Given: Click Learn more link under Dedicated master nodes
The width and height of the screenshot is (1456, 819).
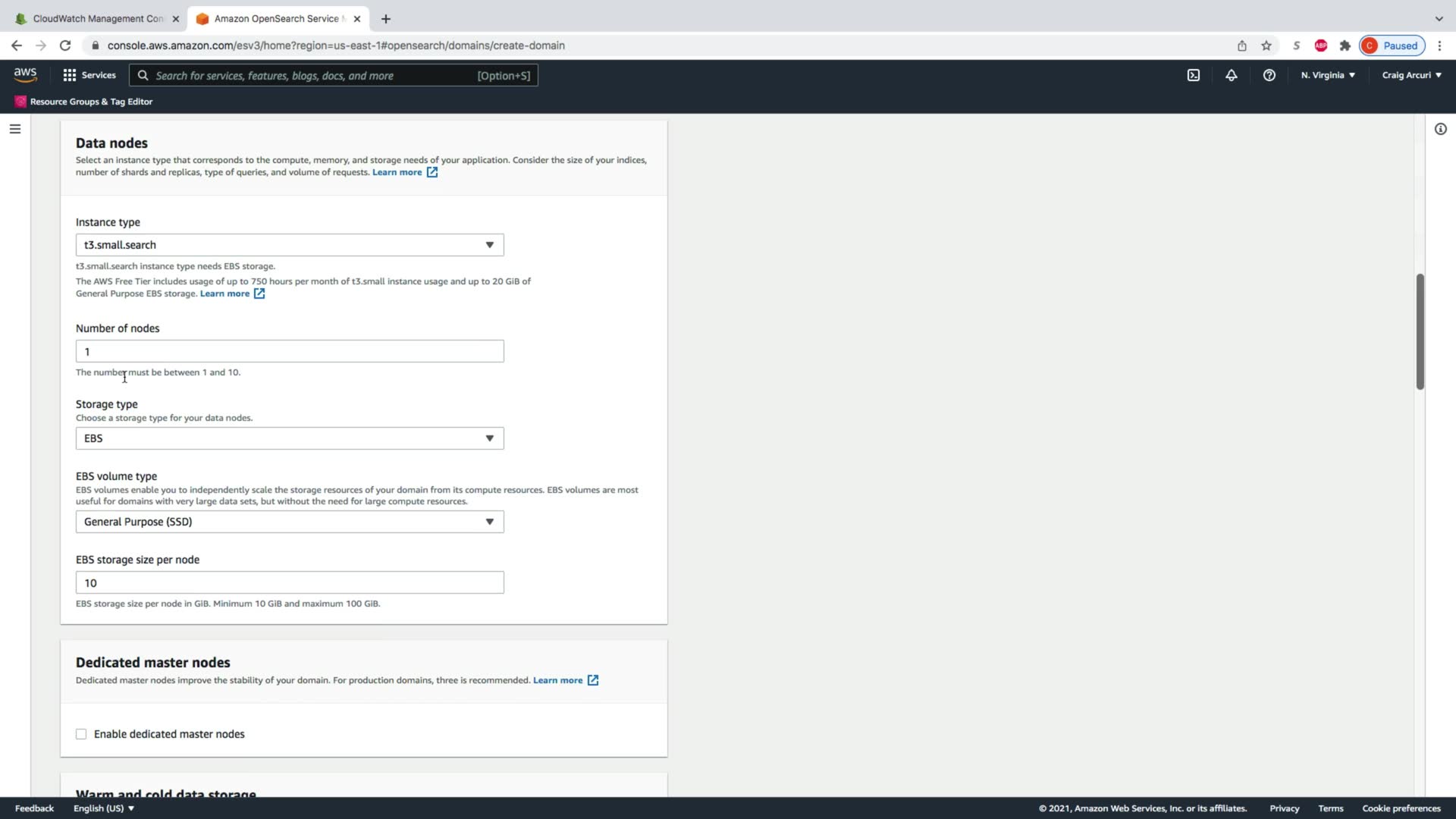Looking at the screenshot, I should tap(557, 680).
